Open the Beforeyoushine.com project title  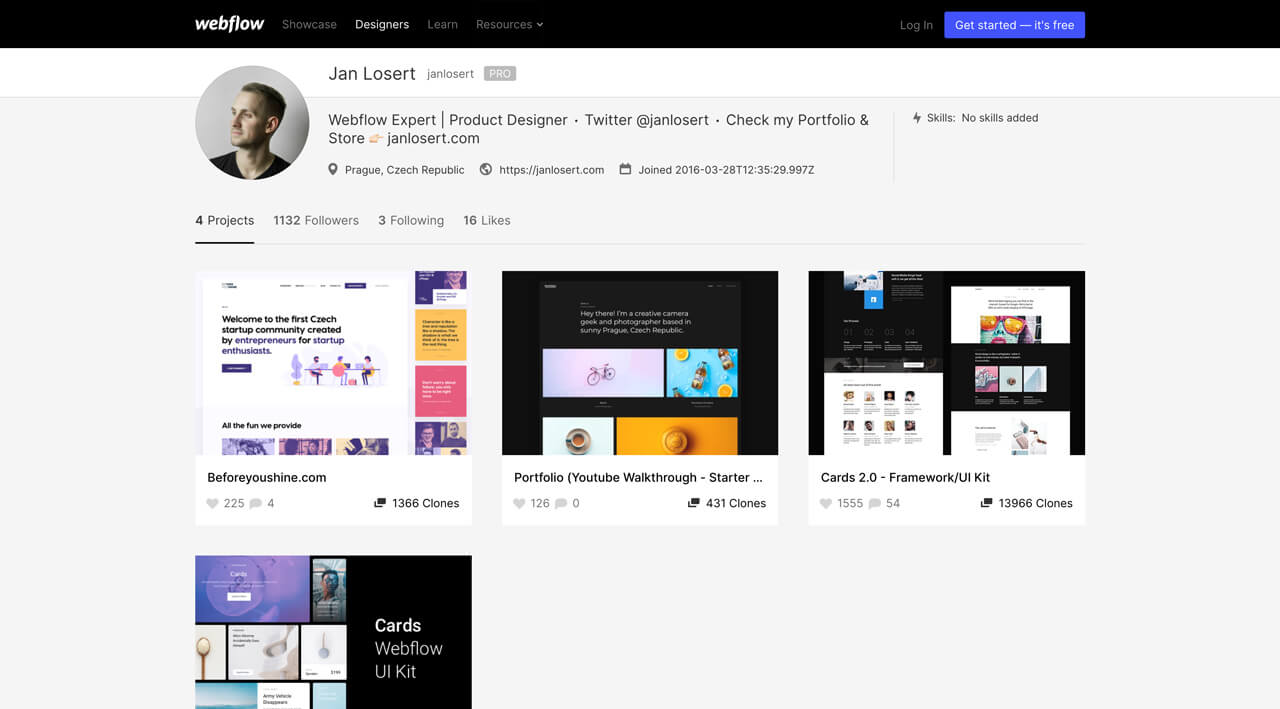coord(267,477)
